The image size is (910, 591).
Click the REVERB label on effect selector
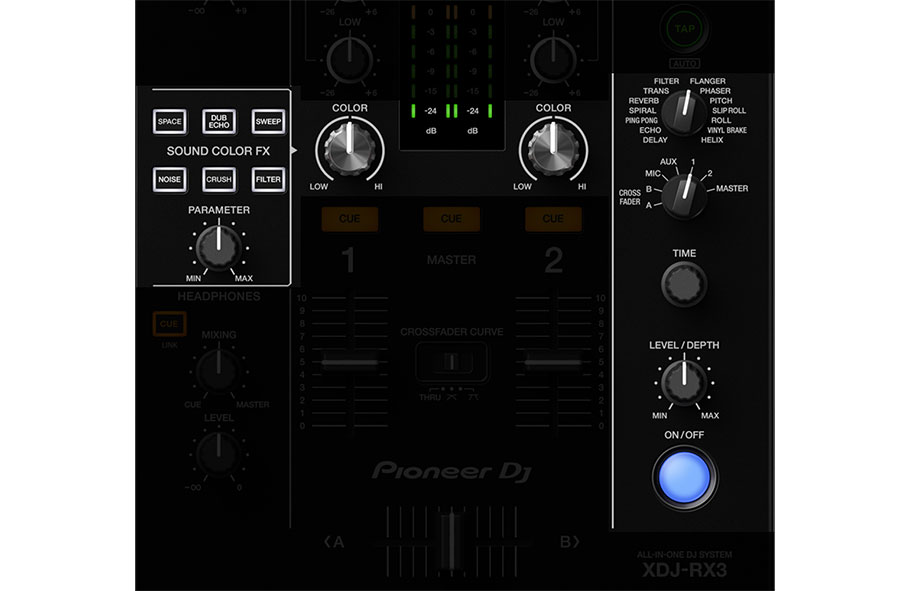tap(644, 100)
